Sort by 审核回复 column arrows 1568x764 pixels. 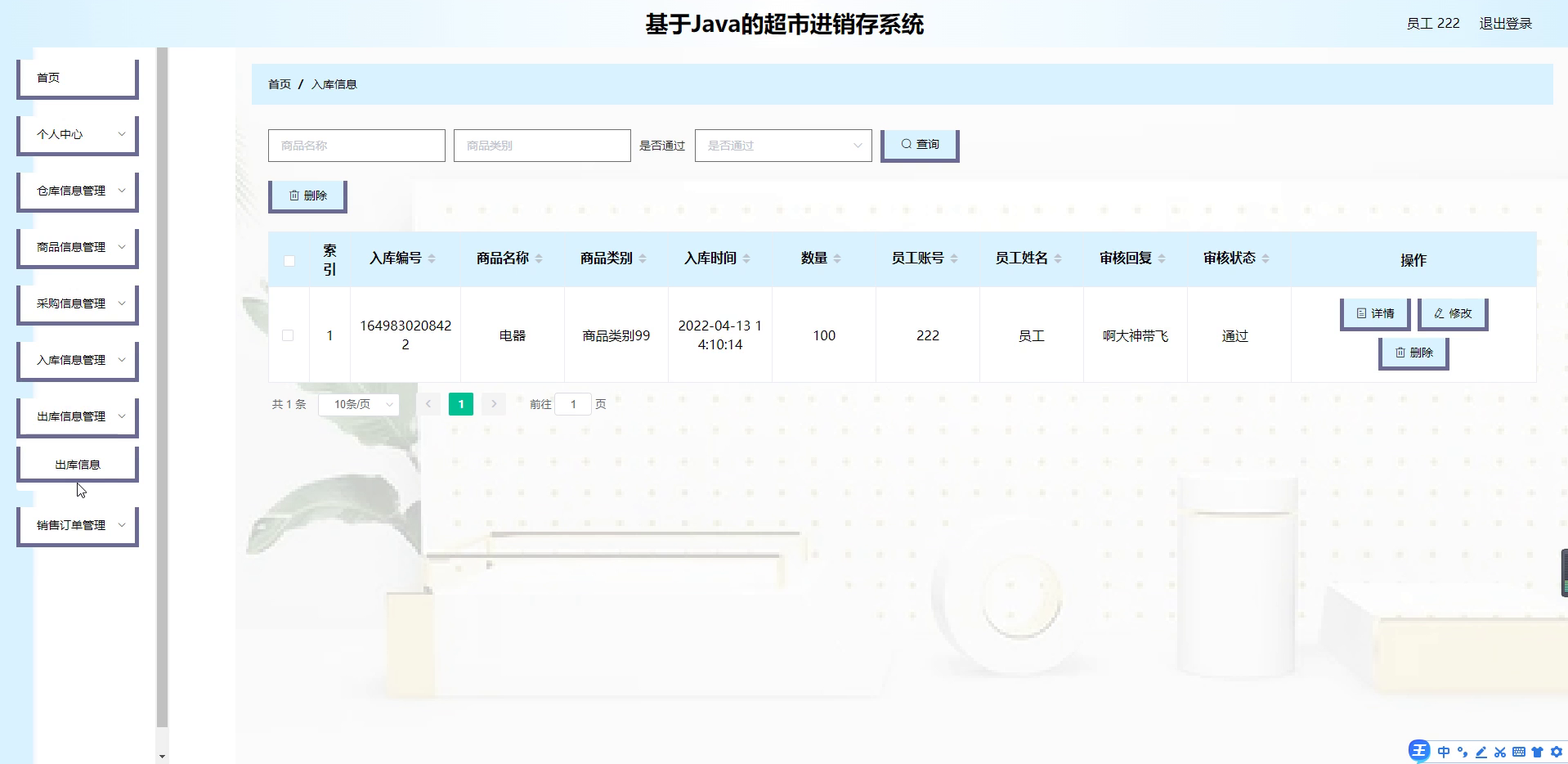(x=1162, y=258)
